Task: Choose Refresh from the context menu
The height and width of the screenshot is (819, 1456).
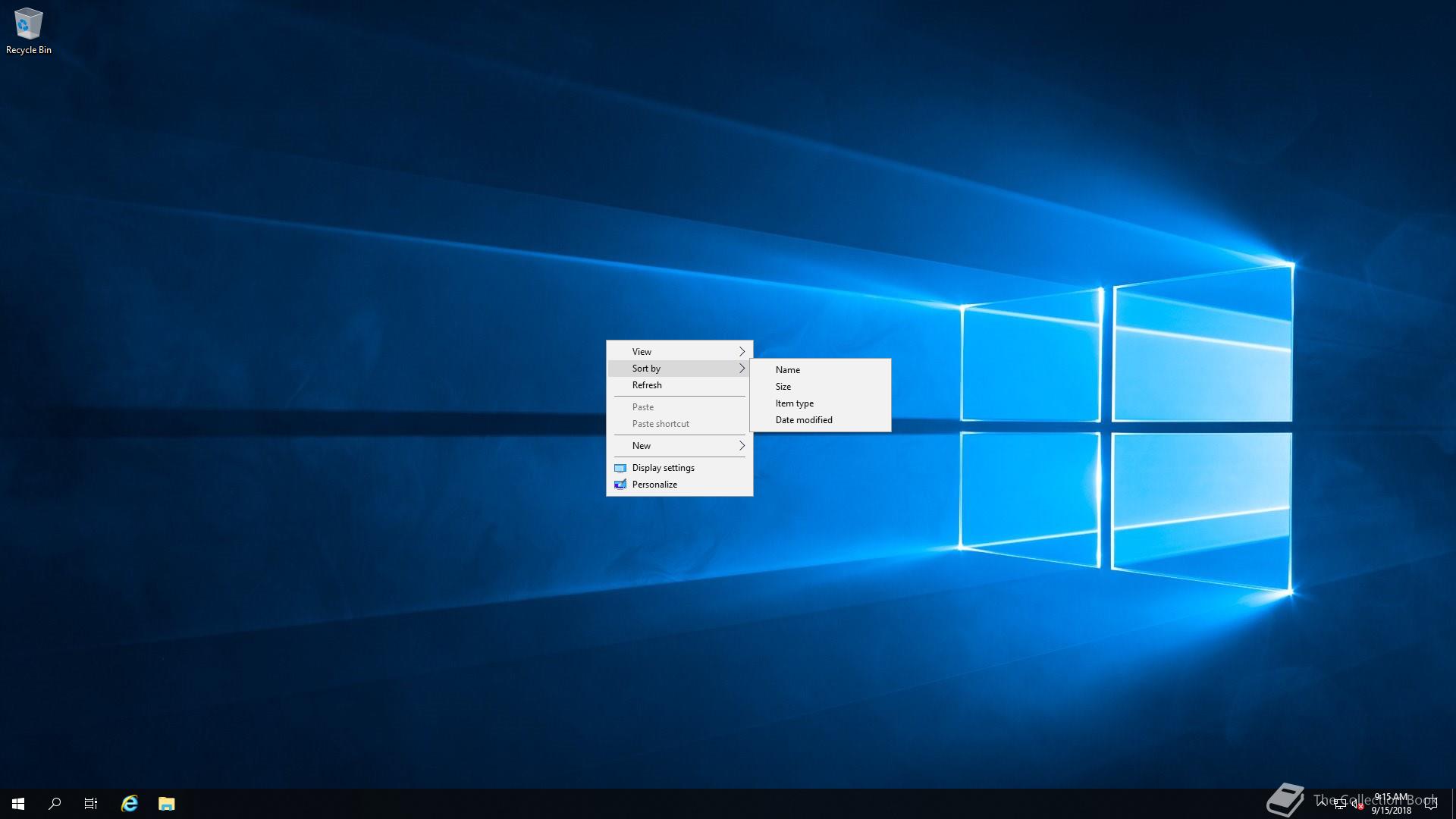Action: 679,385
